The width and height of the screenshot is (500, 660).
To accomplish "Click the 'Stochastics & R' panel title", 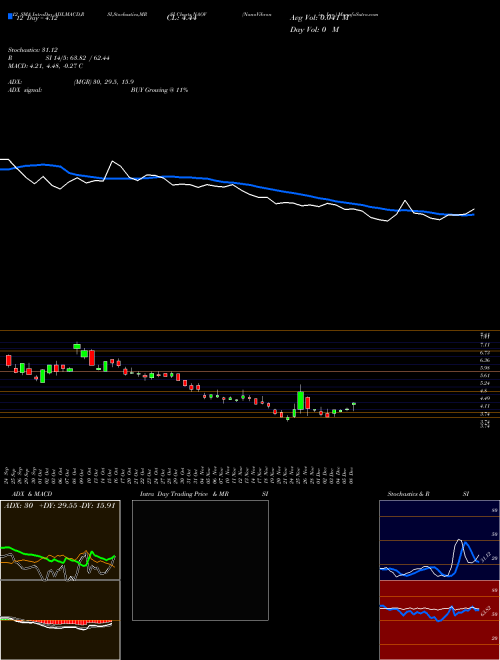I will coord(408,494).
